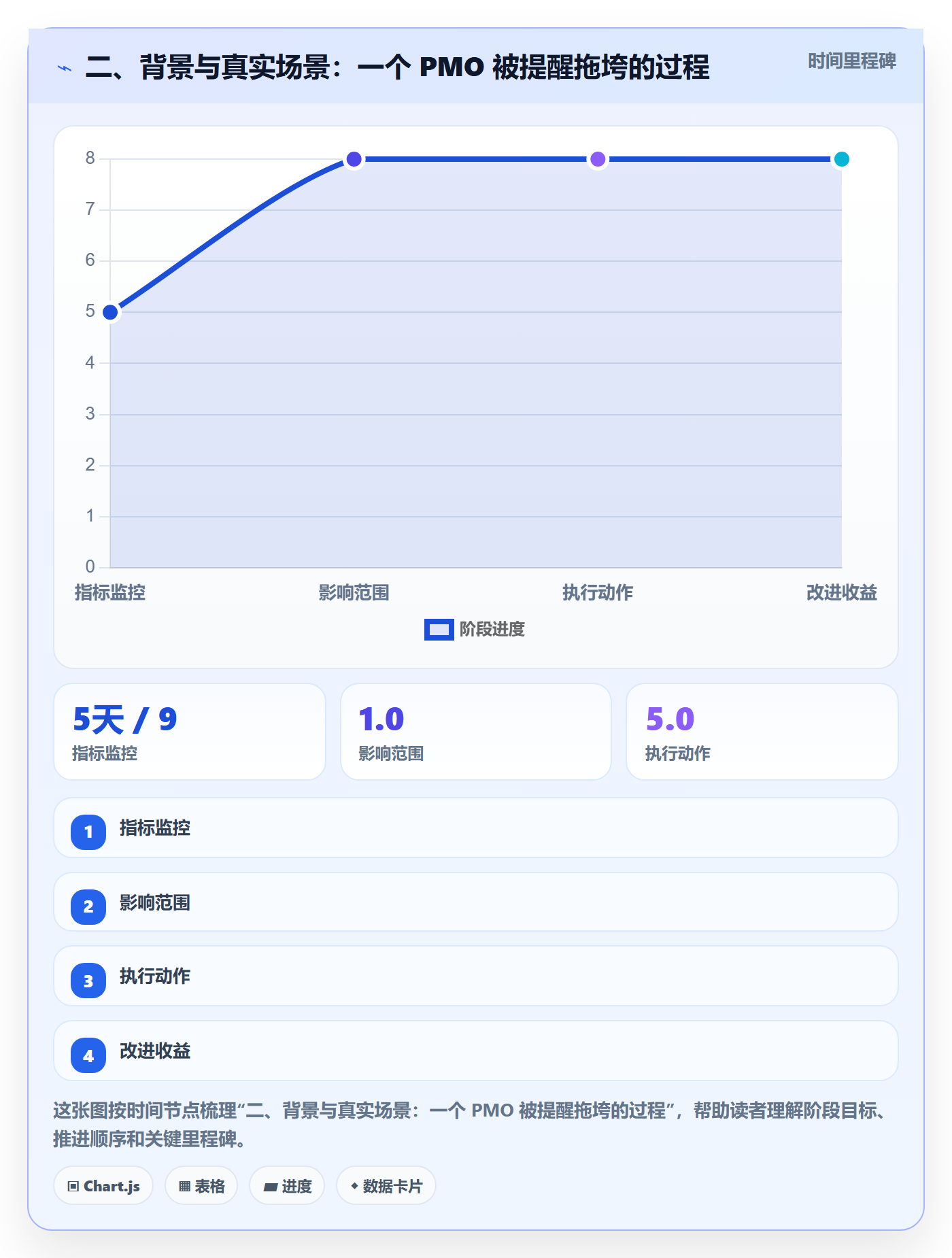This screenshot has height=1258, width=952.
Task: Click the step 4 number badge
Action: tap(88, 1055)
